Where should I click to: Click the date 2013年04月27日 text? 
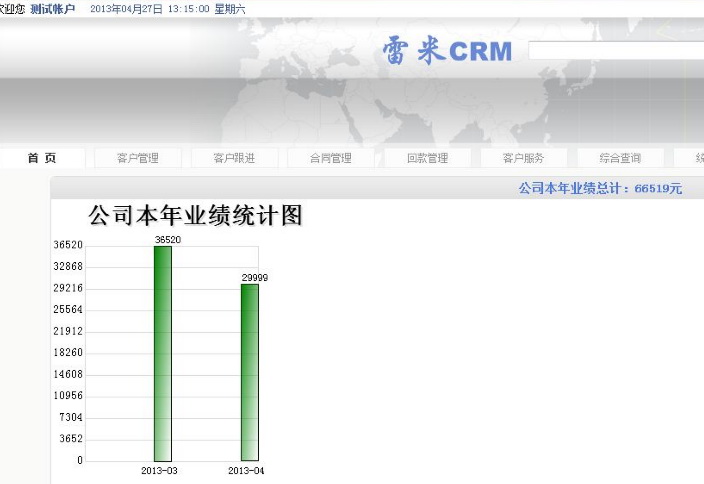pyautogui.click(x=126, y=9)
